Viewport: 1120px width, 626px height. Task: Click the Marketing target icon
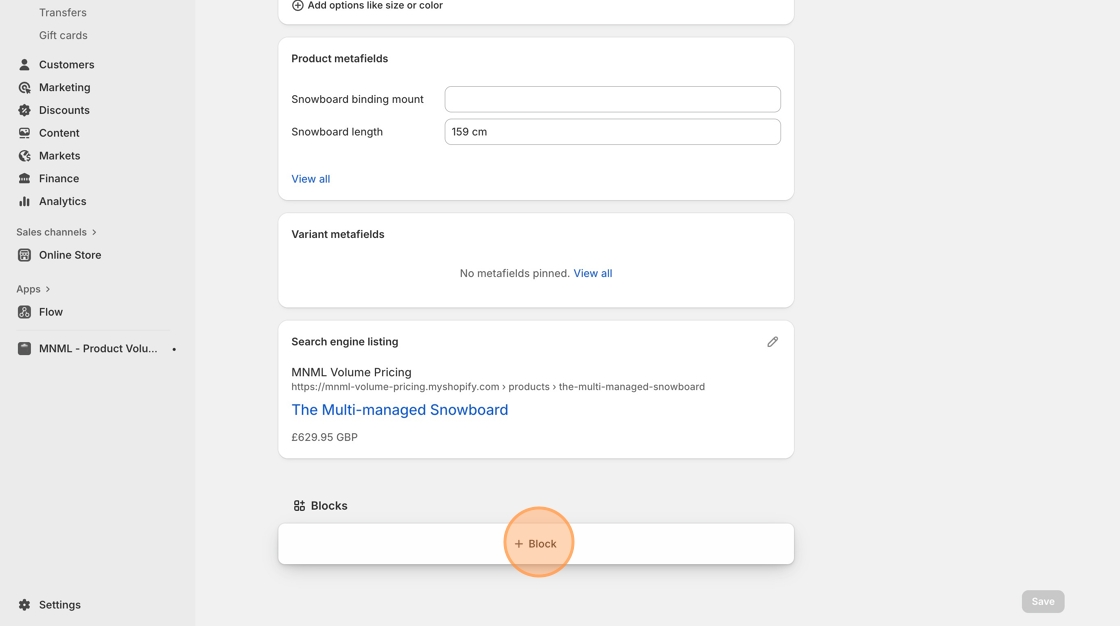24,88
